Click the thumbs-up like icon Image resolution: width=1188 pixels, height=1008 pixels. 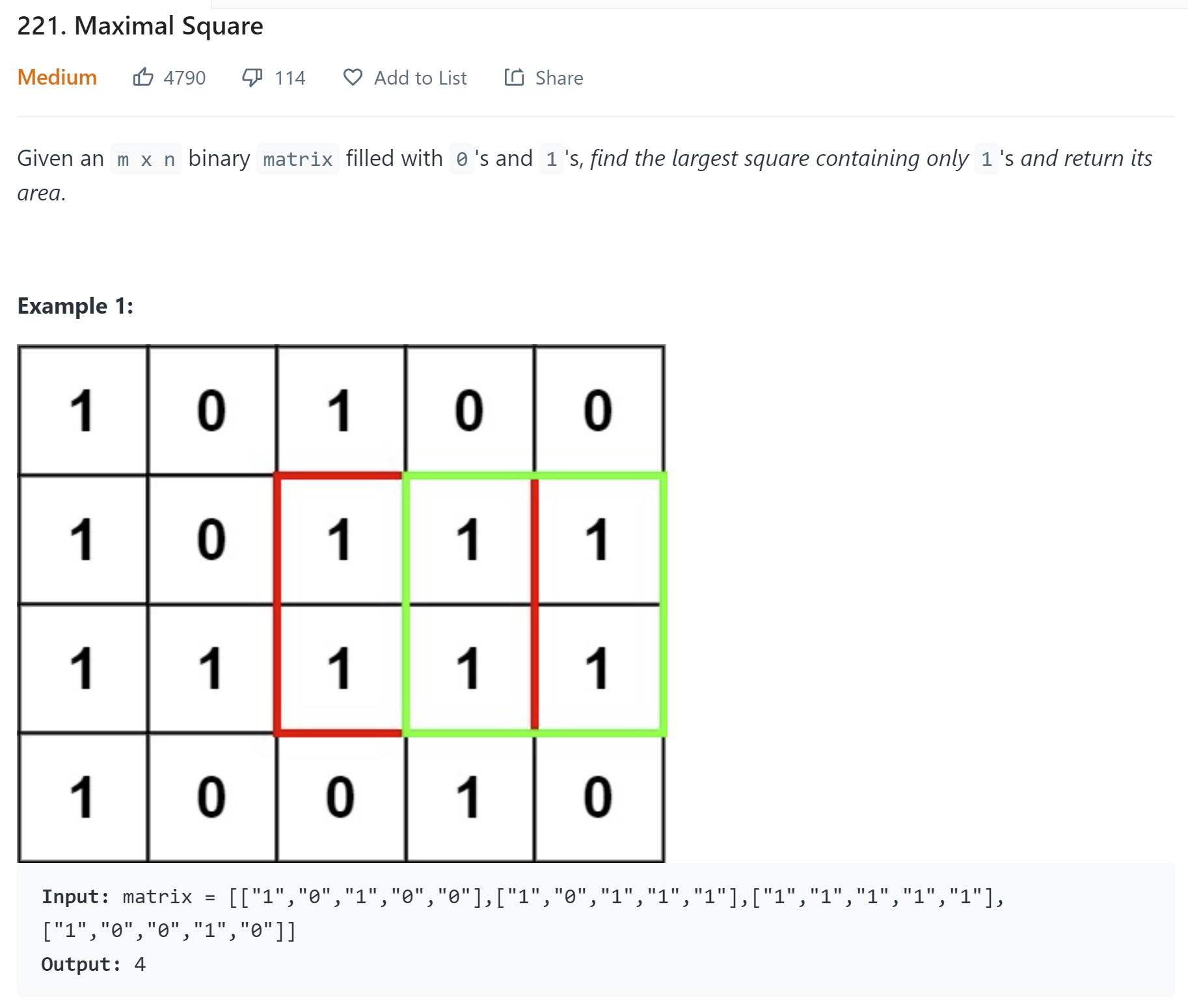pos(143,77)
